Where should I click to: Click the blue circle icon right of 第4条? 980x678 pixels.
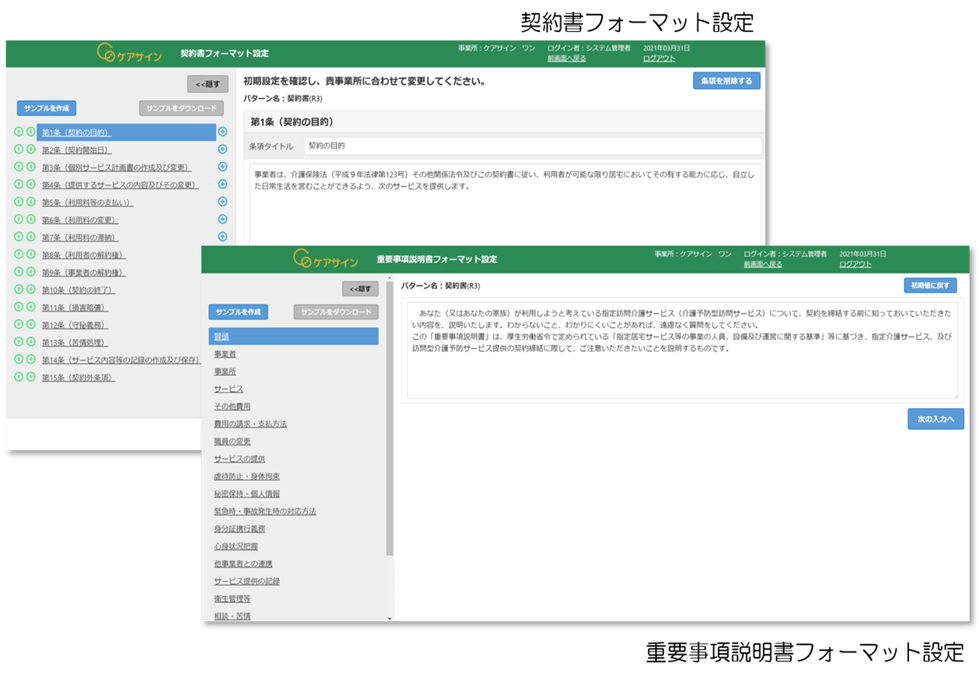pos(222,185)
